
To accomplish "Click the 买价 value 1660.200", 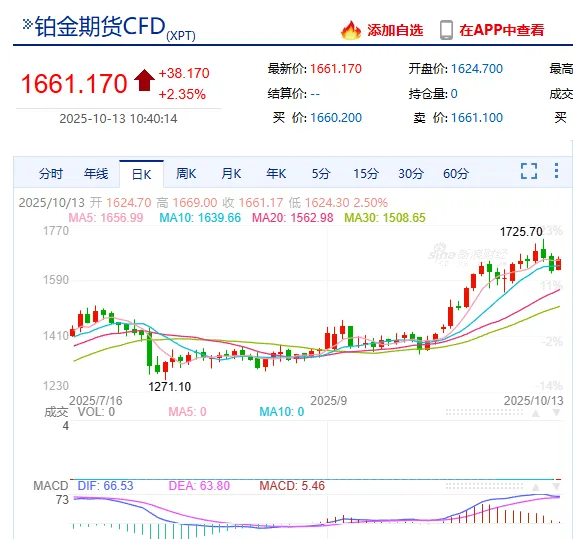I will 336,118.
